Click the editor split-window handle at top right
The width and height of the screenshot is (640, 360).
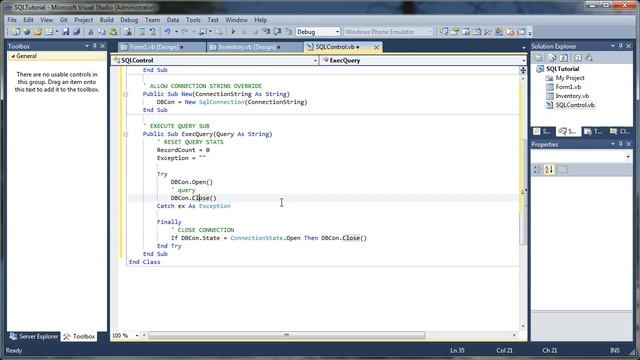(x=523, y=70)
